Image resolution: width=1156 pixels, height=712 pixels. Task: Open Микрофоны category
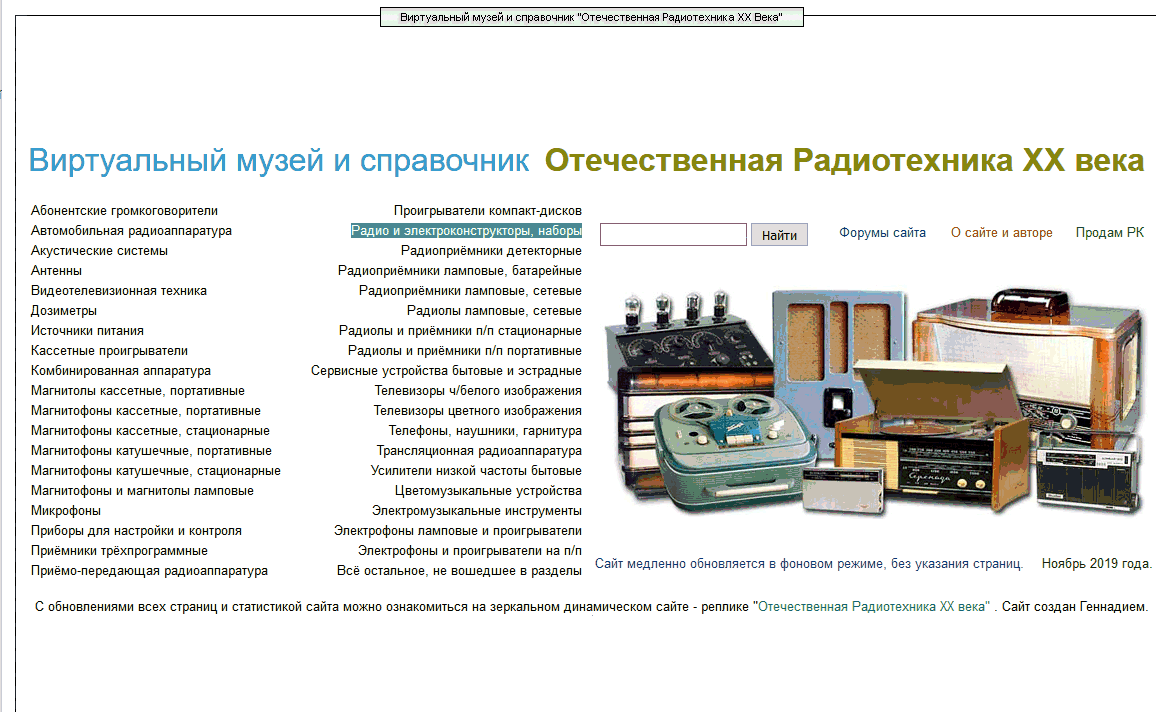pyautogui.click(x=66, y=511)
